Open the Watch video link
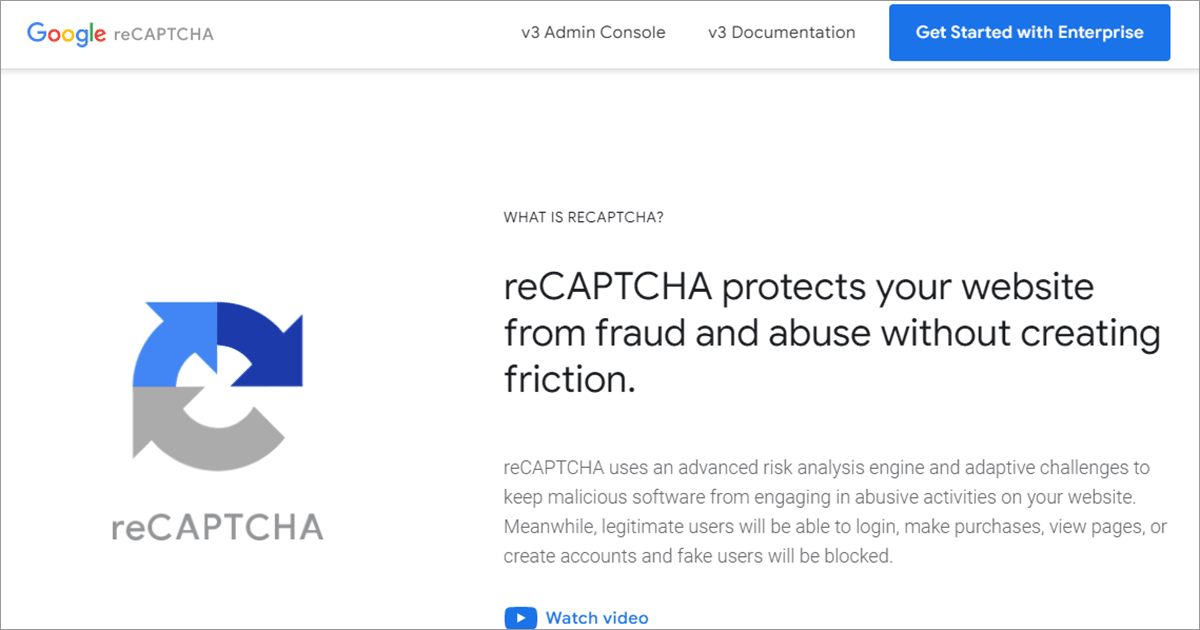 (597, 618)
